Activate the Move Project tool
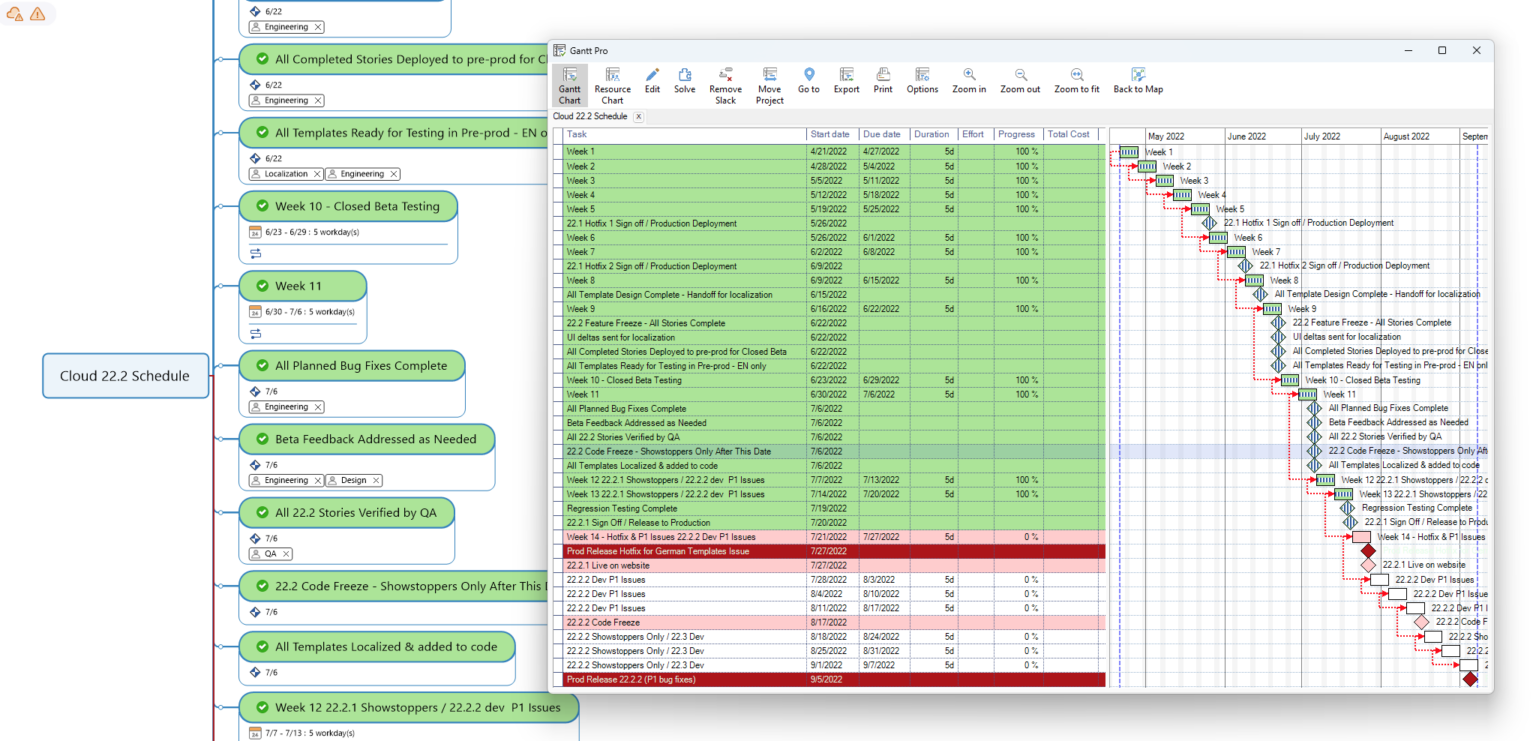 (769, 82)
